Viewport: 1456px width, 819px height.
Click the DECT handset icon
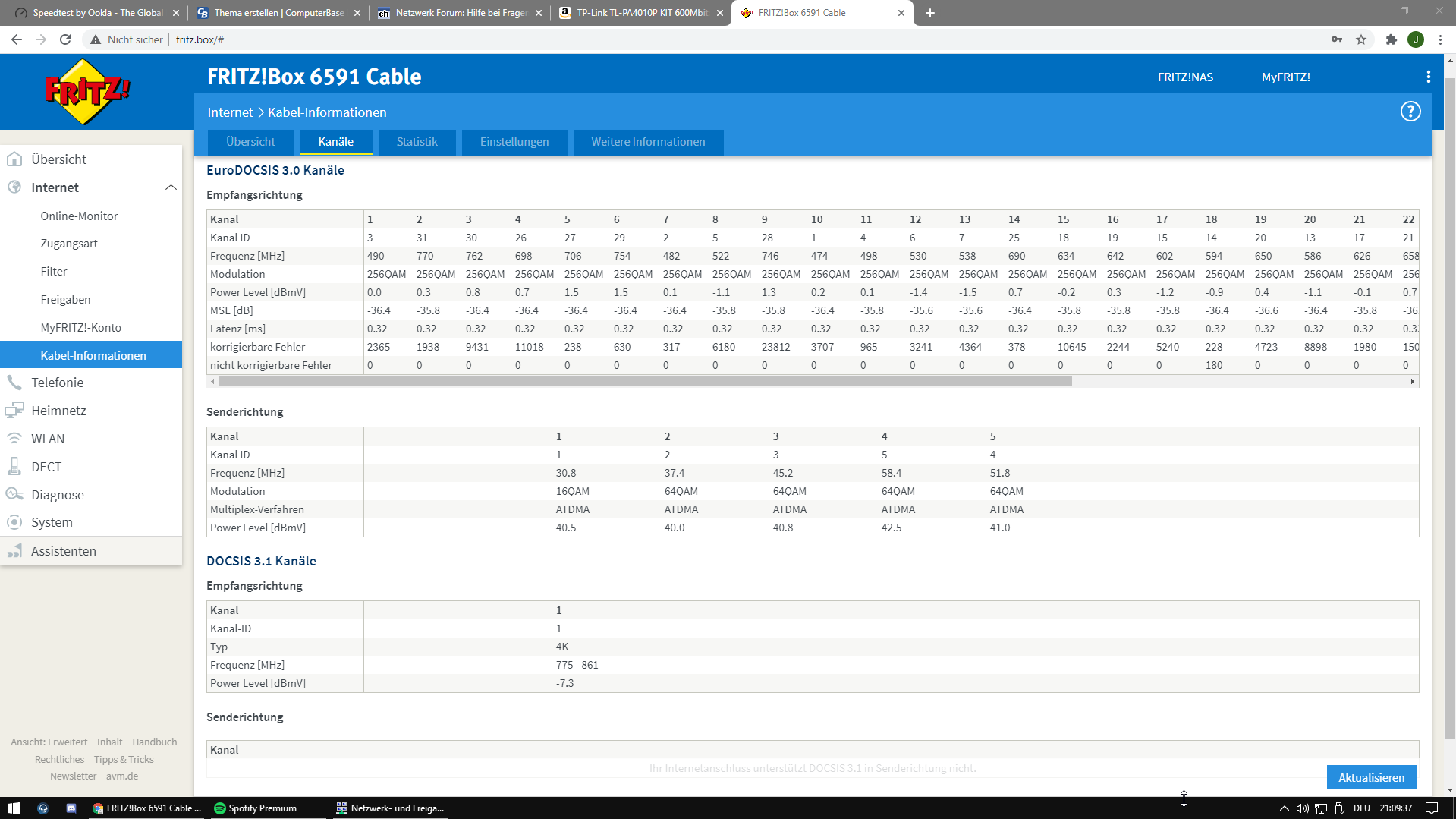coord(14,467)
